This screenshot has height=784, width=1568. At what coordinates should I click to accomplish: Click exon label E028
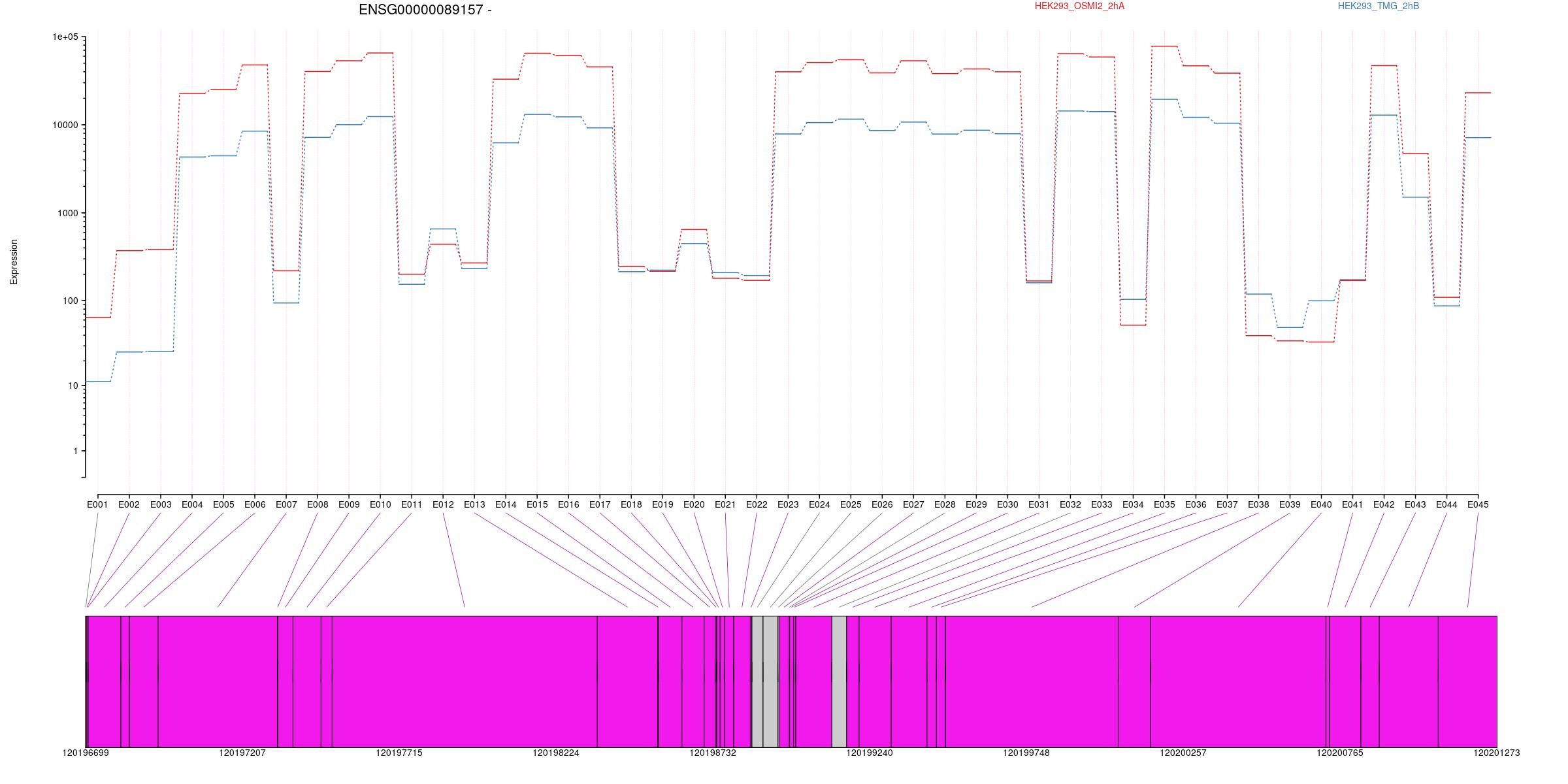[945, 504]
